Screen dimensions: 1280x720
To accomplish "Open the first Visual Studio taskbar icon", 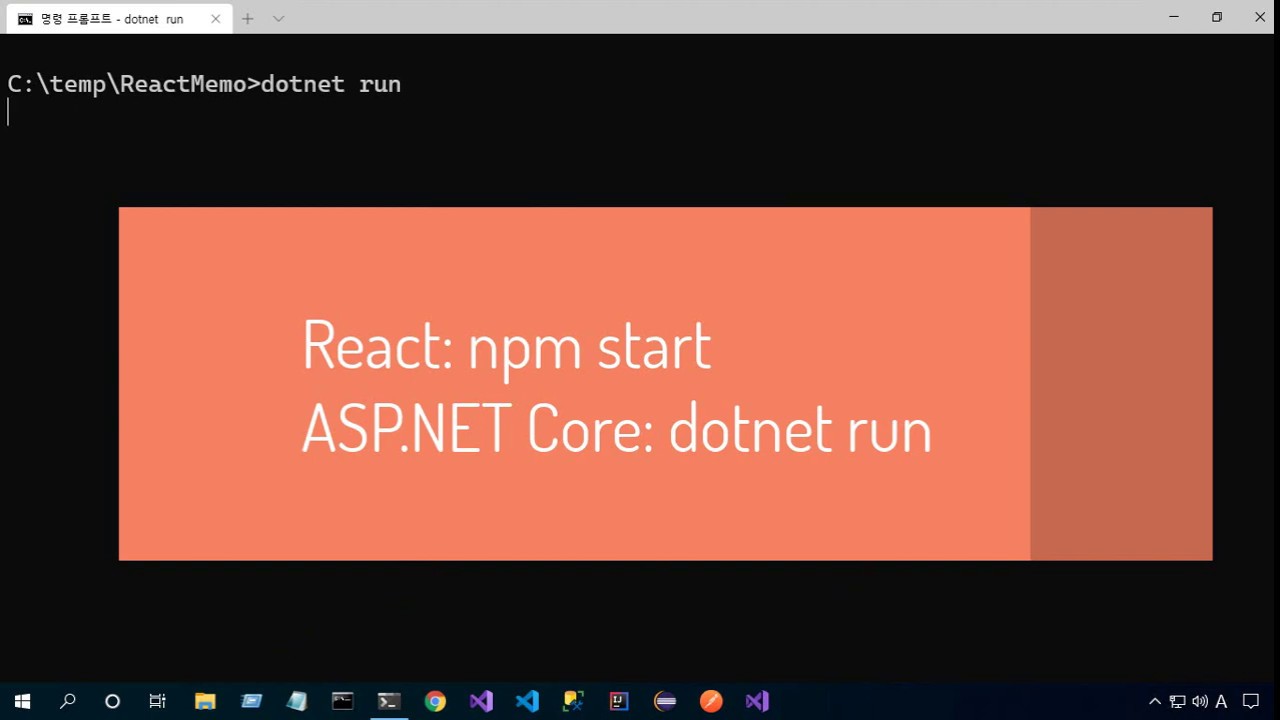I will [x=481, y=701].
